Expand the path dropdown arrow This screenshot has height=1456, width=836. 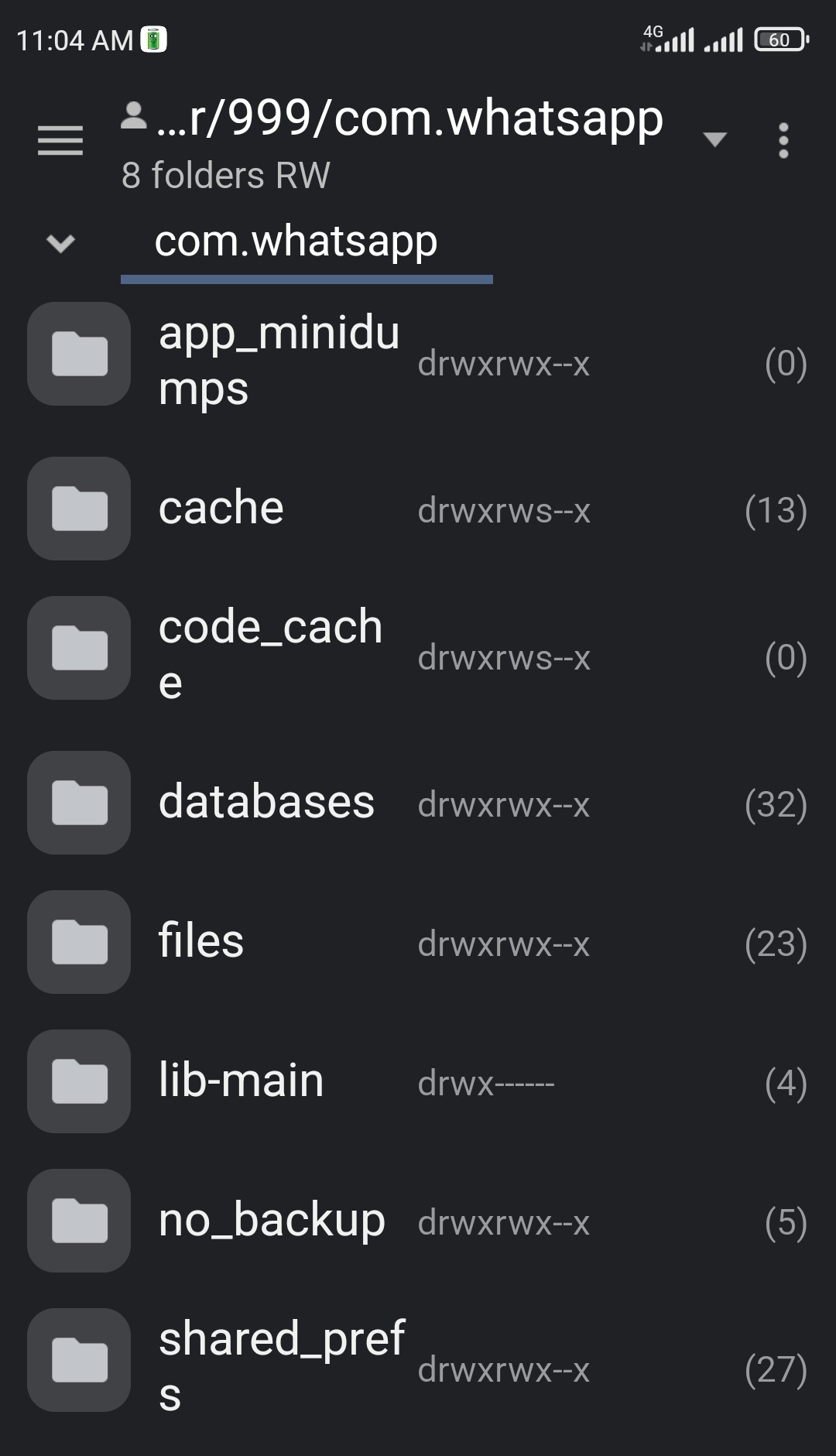[x=714, y=139]
